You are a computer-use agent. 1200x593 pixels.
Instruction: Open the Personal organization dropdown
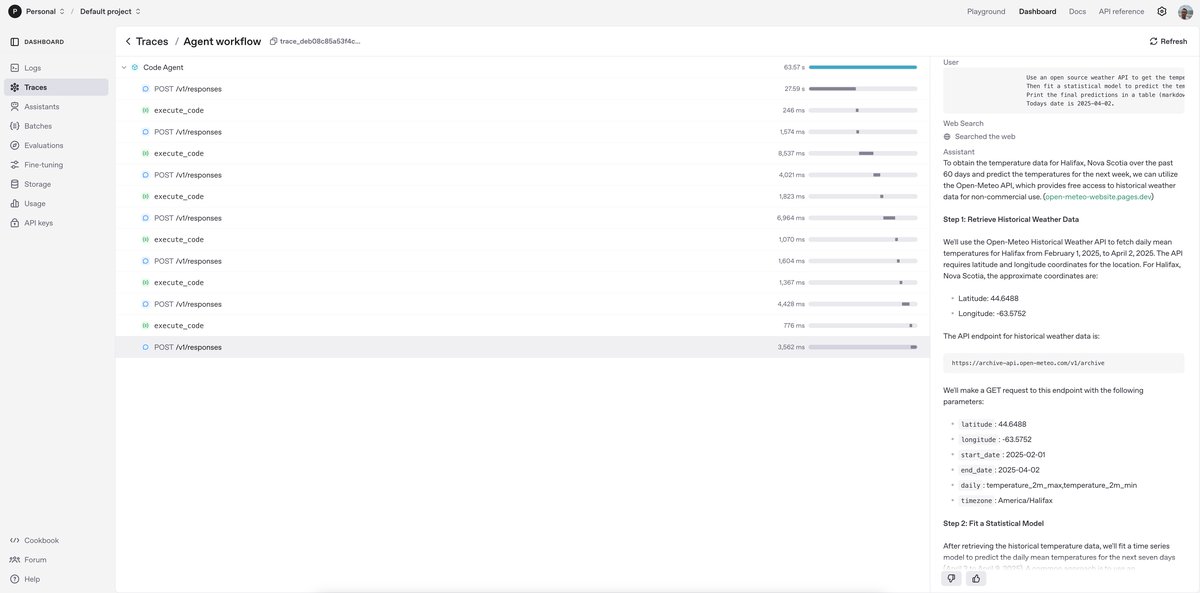click(37, 11)
